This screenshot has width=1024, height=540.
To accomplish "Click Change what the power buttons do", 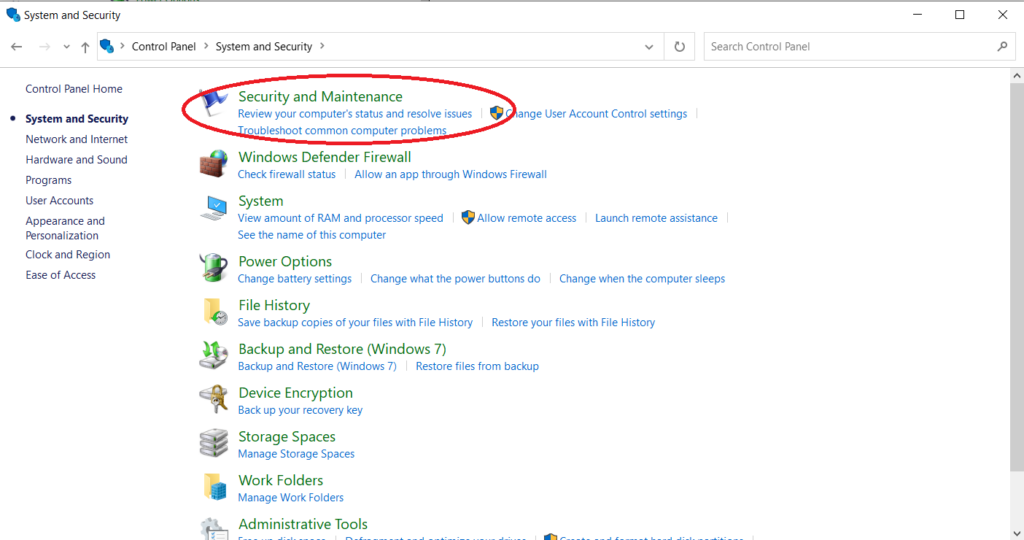I will [x=455, y=279].
